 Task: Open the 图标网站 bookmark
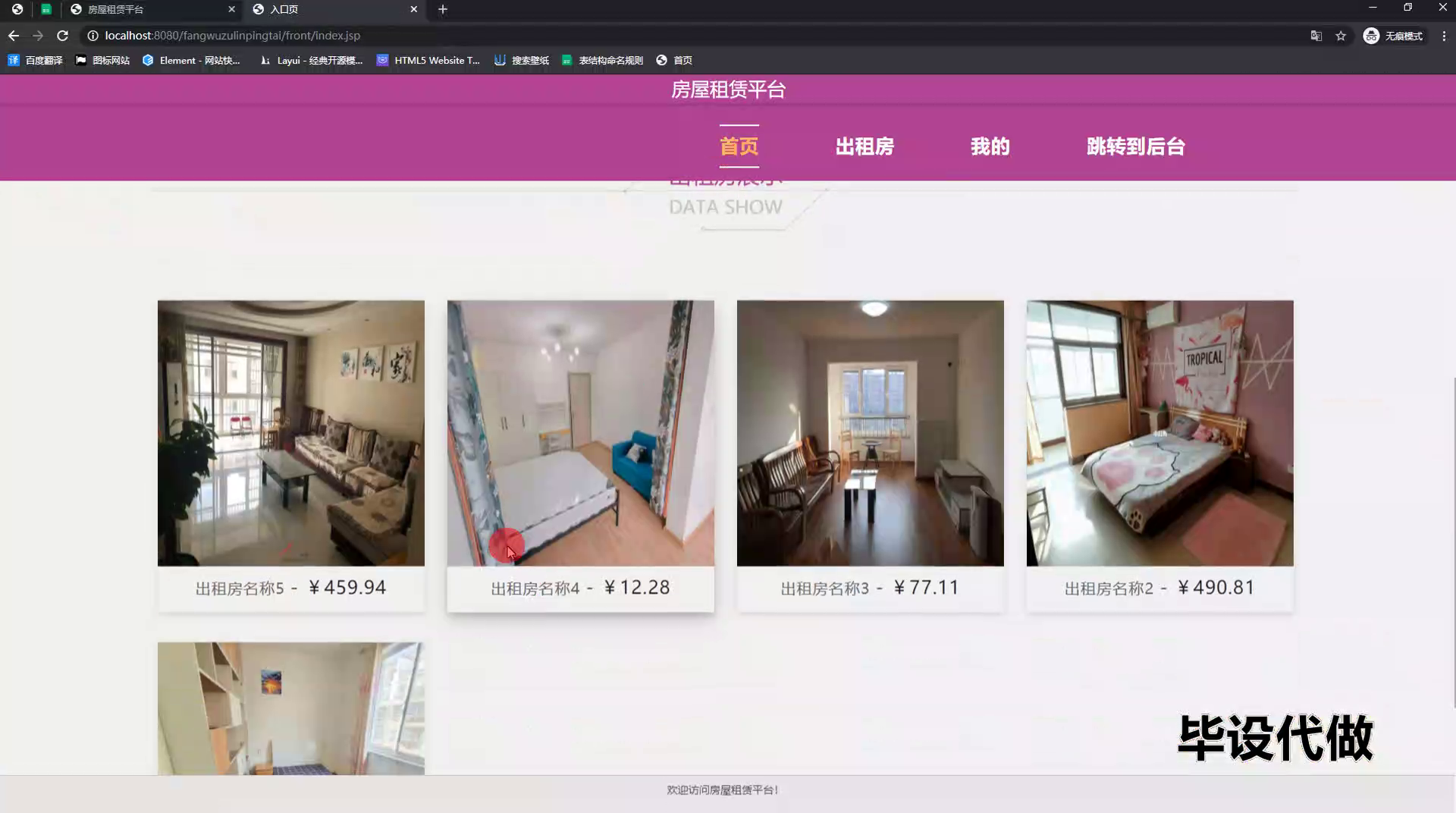click(102, 60)
